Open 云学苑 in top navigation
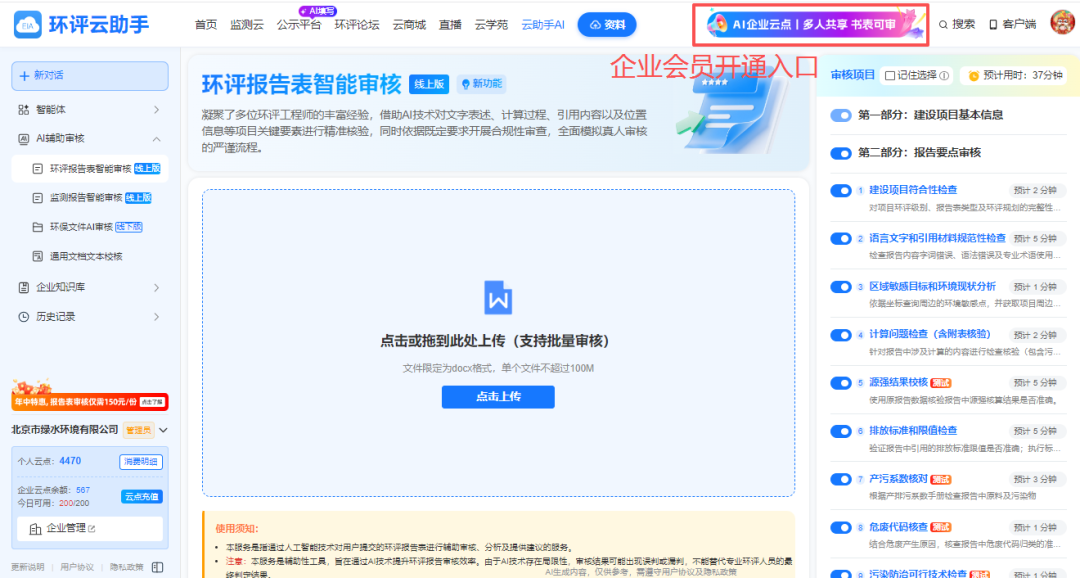Screen dimensions: 1080x578 pos(491,25)
